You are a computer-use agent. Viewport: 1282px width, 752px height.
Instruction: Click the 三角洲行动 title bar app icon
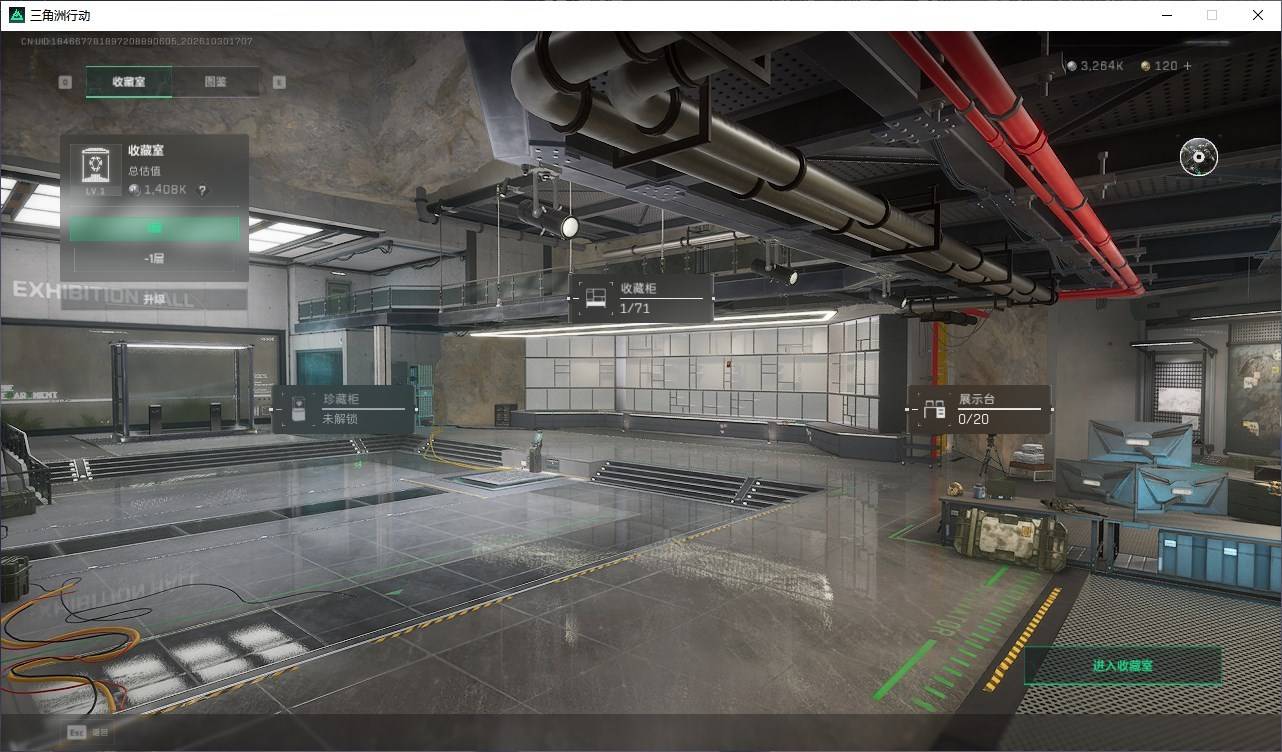coord(16,16)
